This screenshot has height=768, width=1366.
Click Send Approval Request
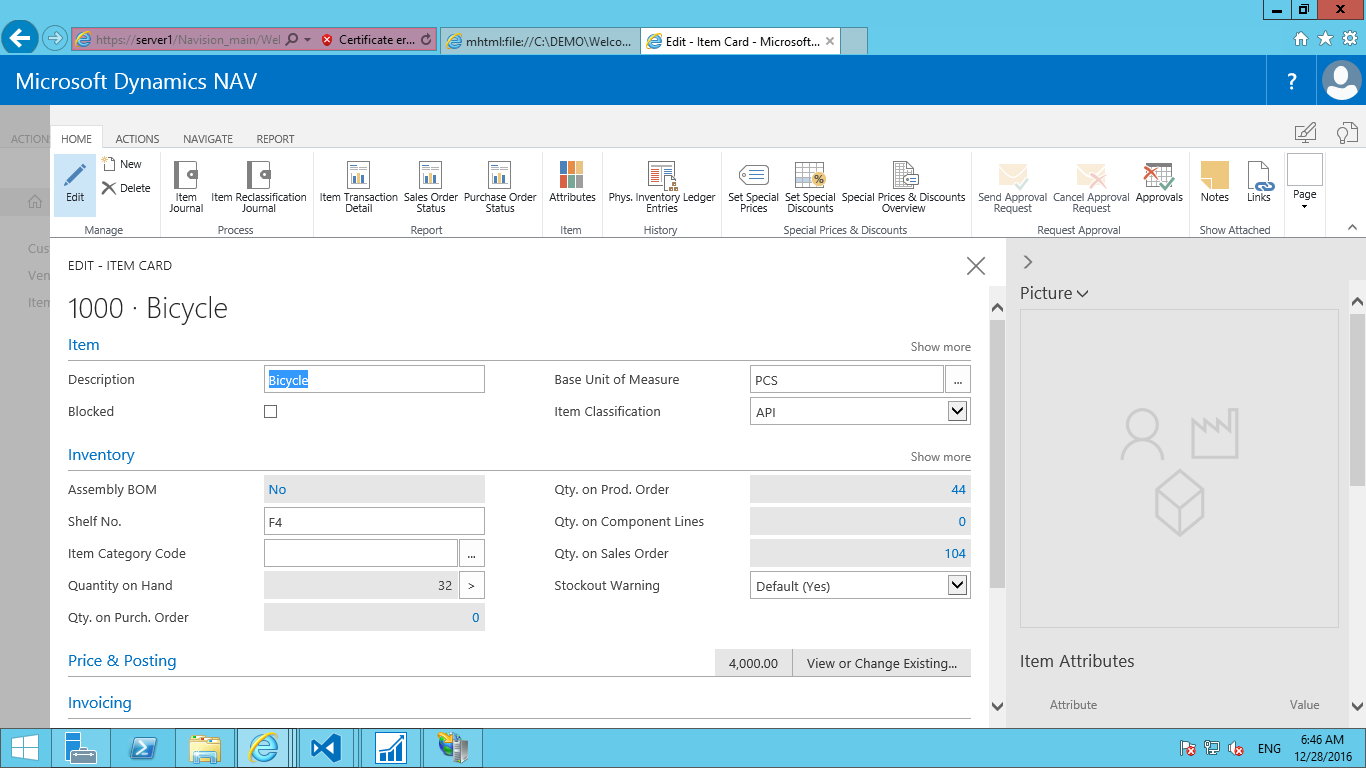pyautogui.click(x=1013, y=187)
